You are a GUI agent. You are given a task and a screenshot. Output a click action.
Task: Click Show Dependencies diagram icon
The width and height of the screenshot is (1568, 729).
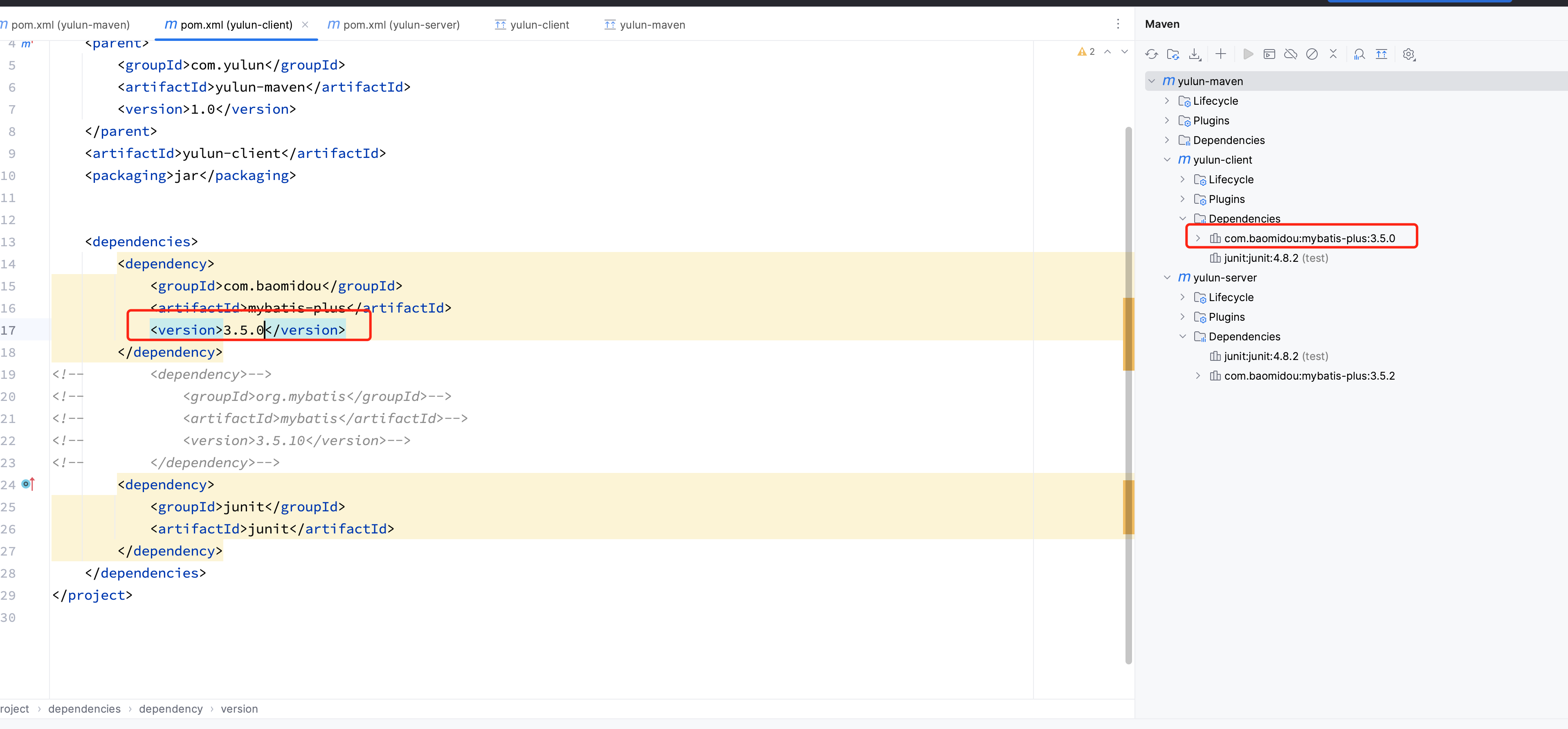click(x=1381, y=54)
